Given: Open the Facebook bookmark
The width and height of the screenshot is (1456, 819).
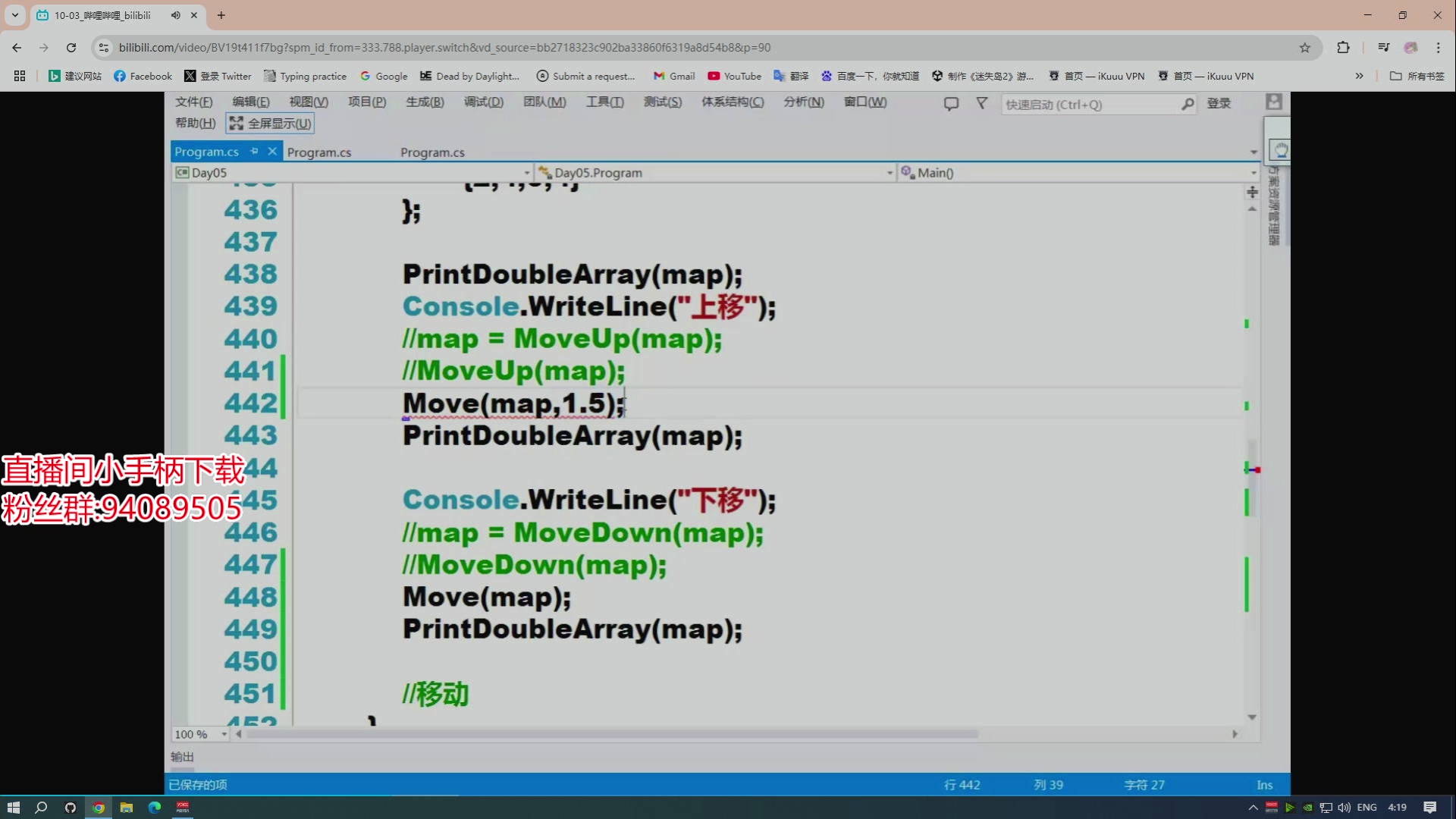Looking at the screenshot, I should 143,76.
